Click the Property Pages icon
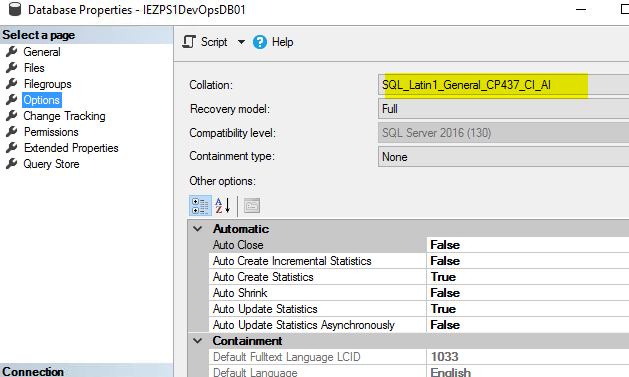This screenshot has width=629, height=377. [252, 206]
